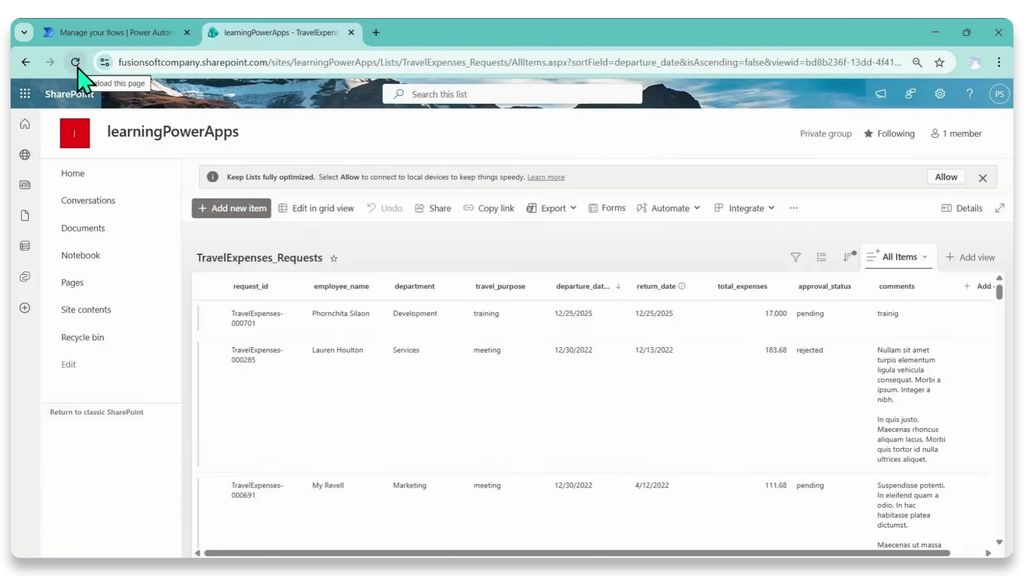This screenshot has height=576, width=1024.
Task: Click the horizontal scrollbar of the list
Action: point(577,553)
